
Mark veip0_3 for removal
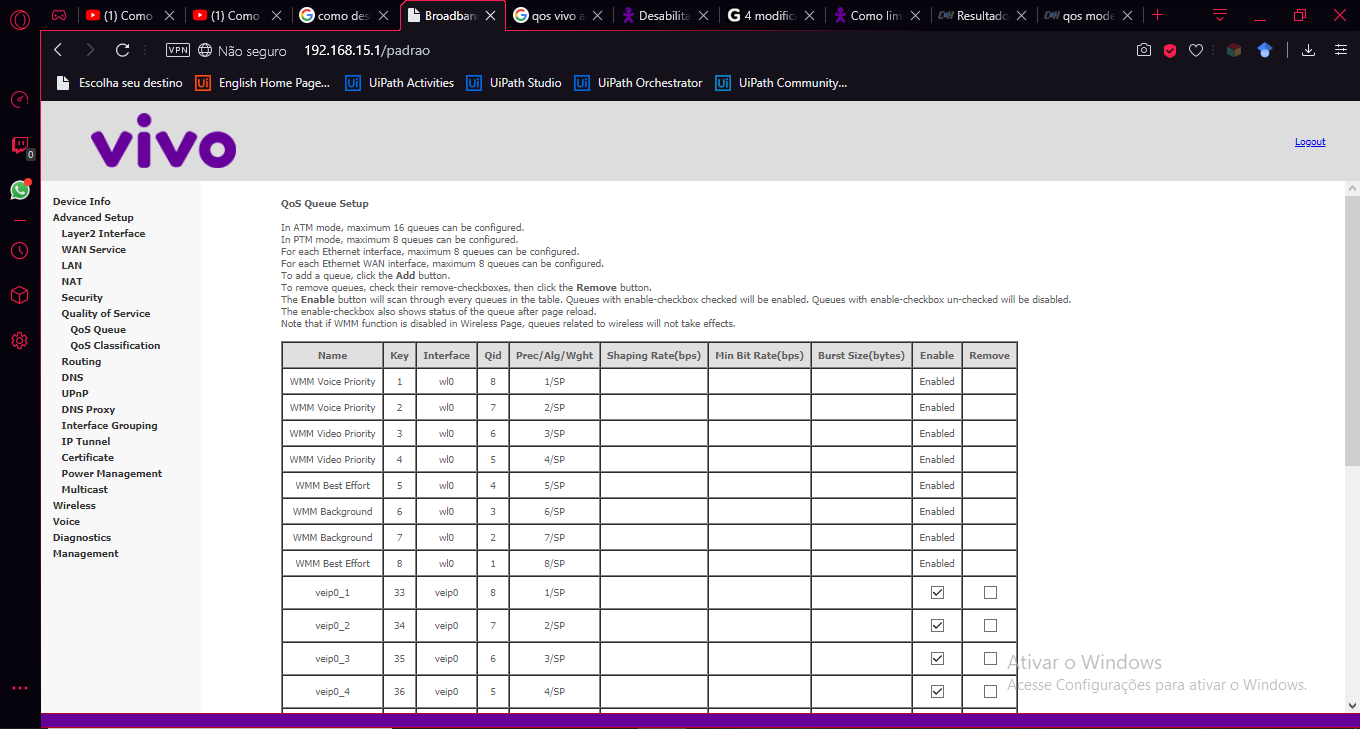tap(990, 659)
